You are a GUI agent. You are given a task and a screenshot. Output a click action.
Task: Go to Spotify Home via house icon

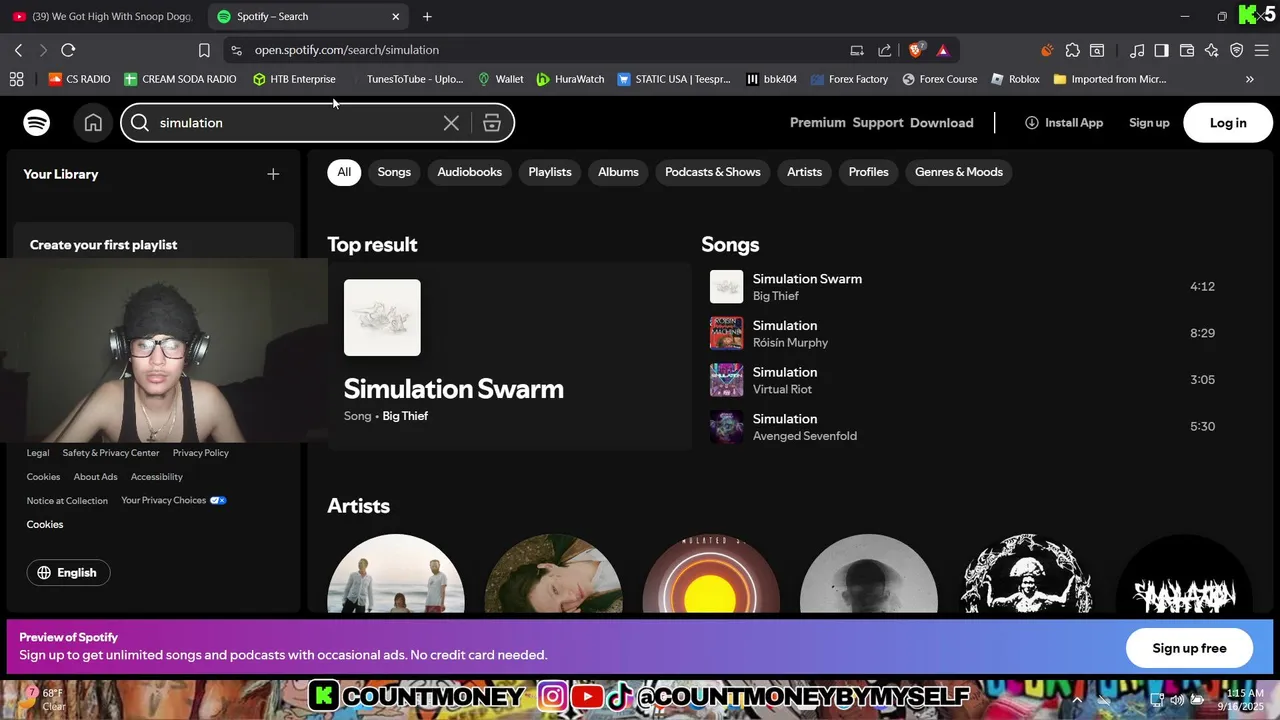pos(93,122)
